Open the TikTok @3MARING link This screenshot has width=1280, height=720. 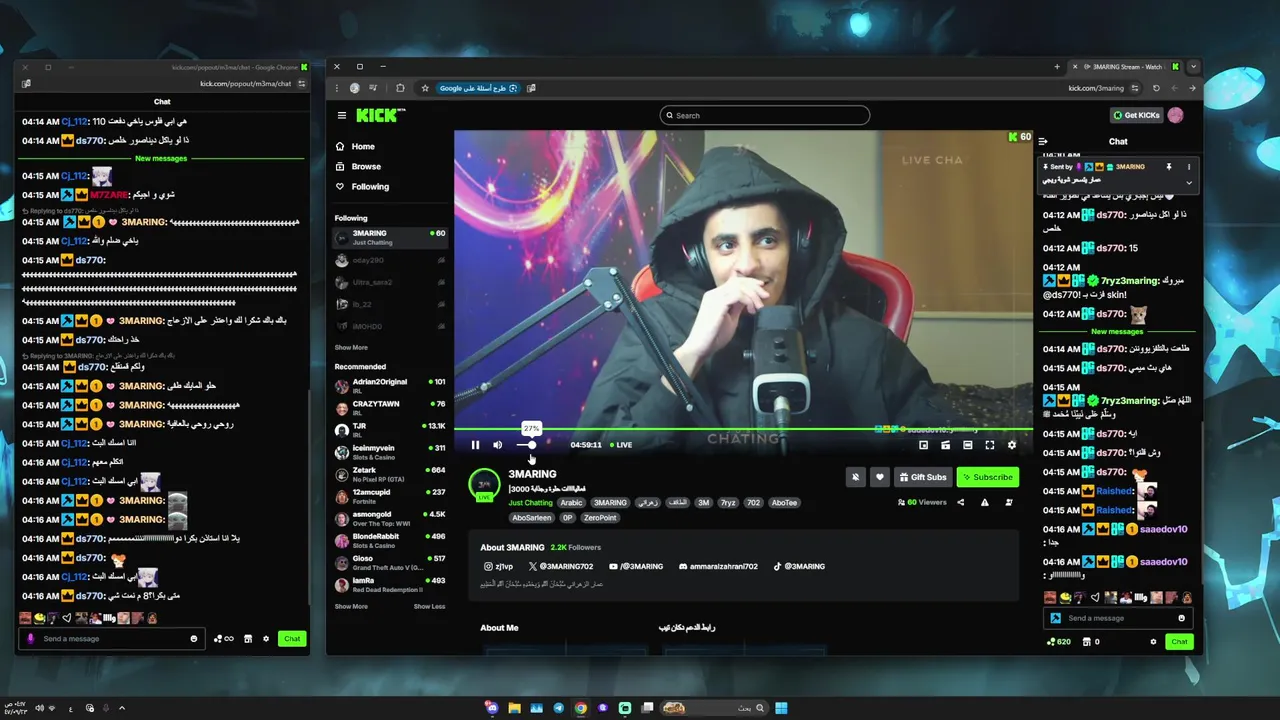[799, 567]
